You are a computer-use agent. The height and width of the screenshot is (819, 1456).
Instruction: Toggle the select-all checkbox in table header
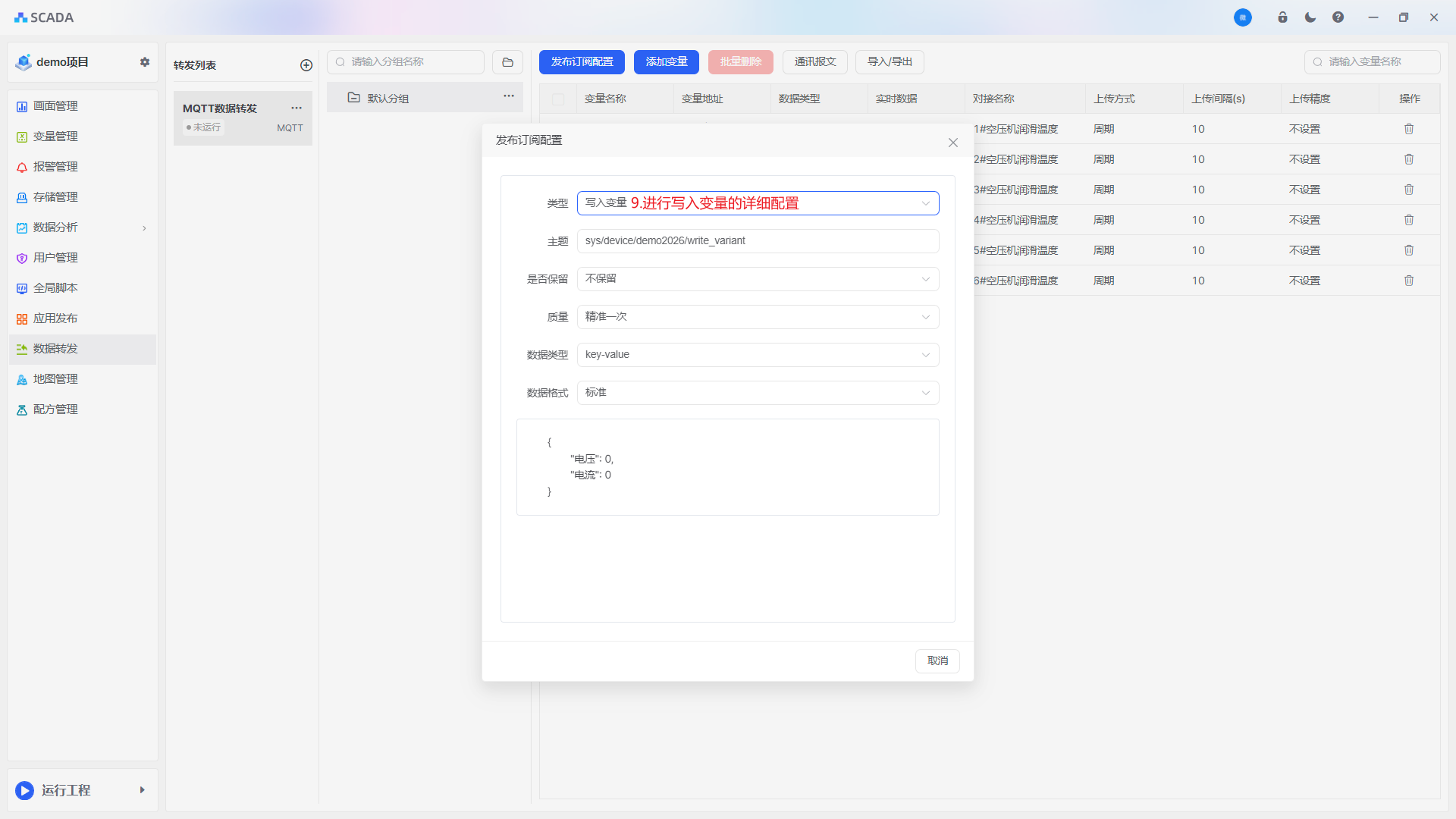tap(558, 99)
